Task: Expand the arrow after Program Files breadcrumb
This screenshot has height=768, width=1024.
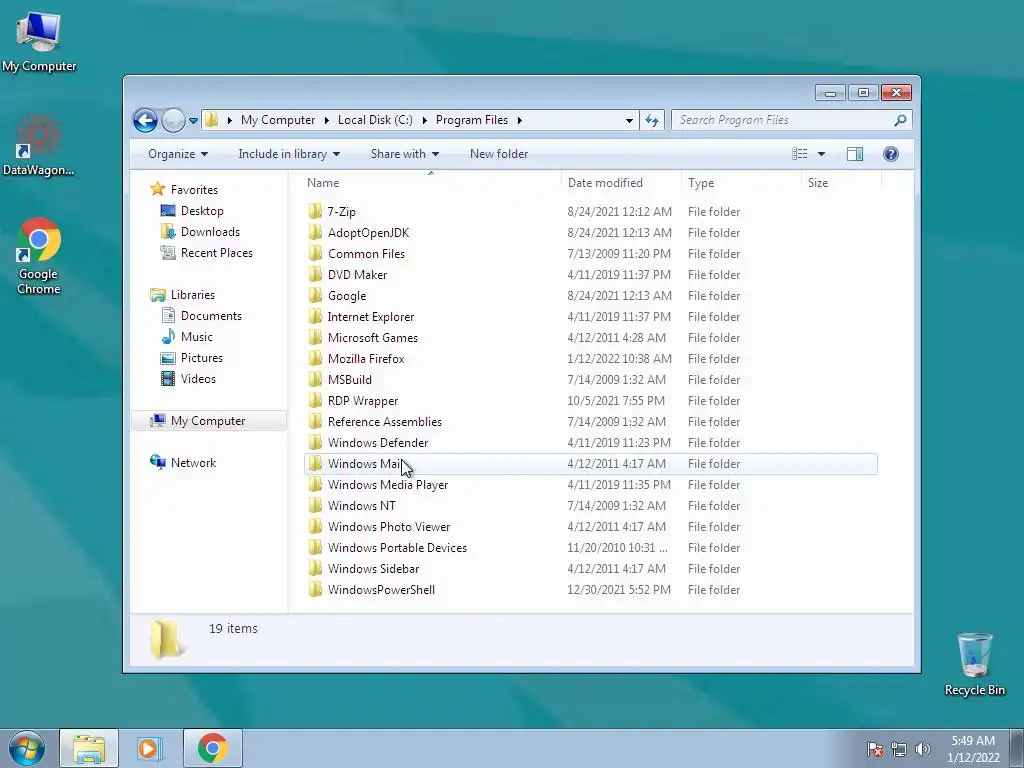Action: pyautogui.click(x=520, y=120)
